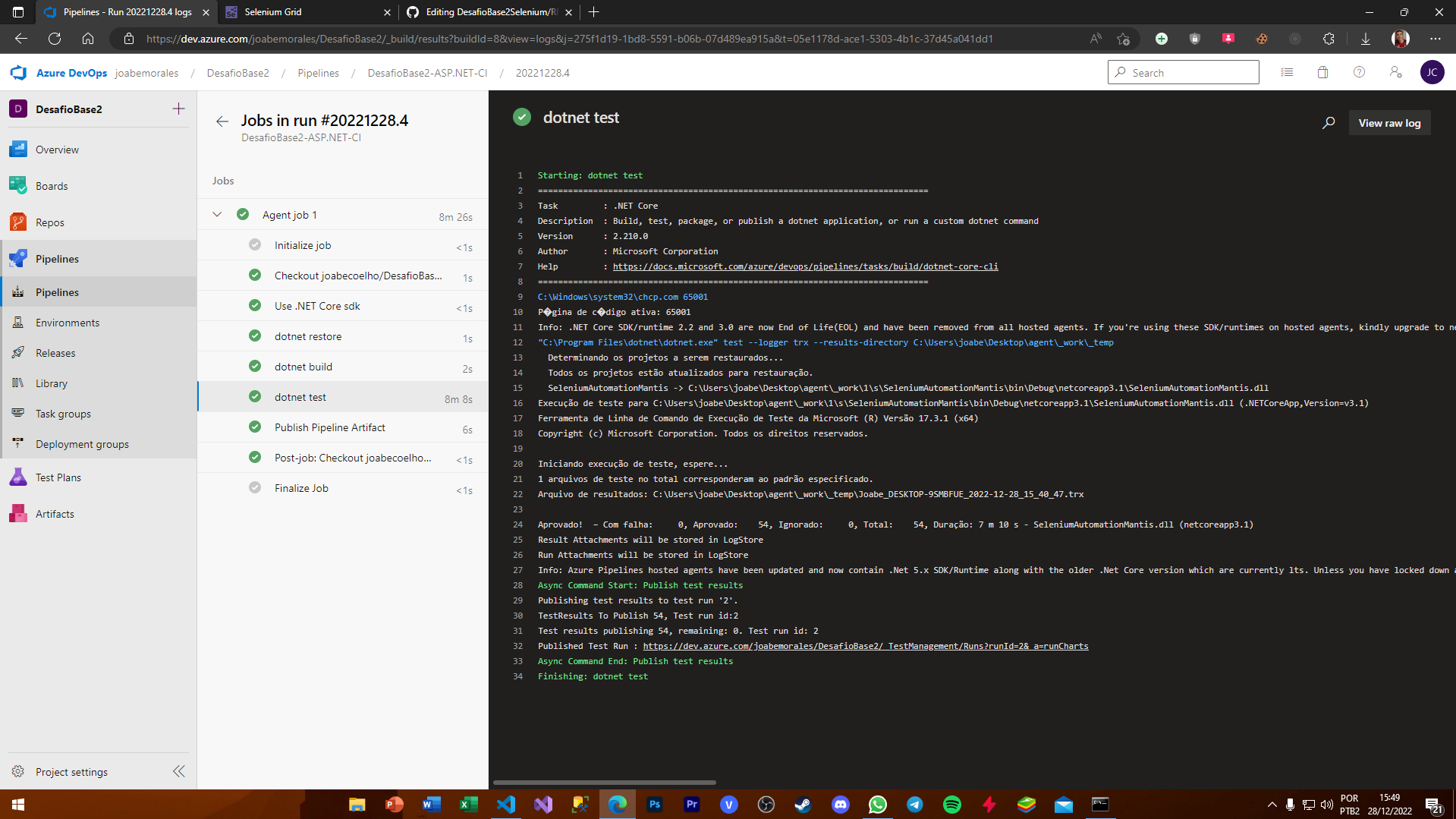
Task: Open the Artifacts section
Action: [54, 513]
